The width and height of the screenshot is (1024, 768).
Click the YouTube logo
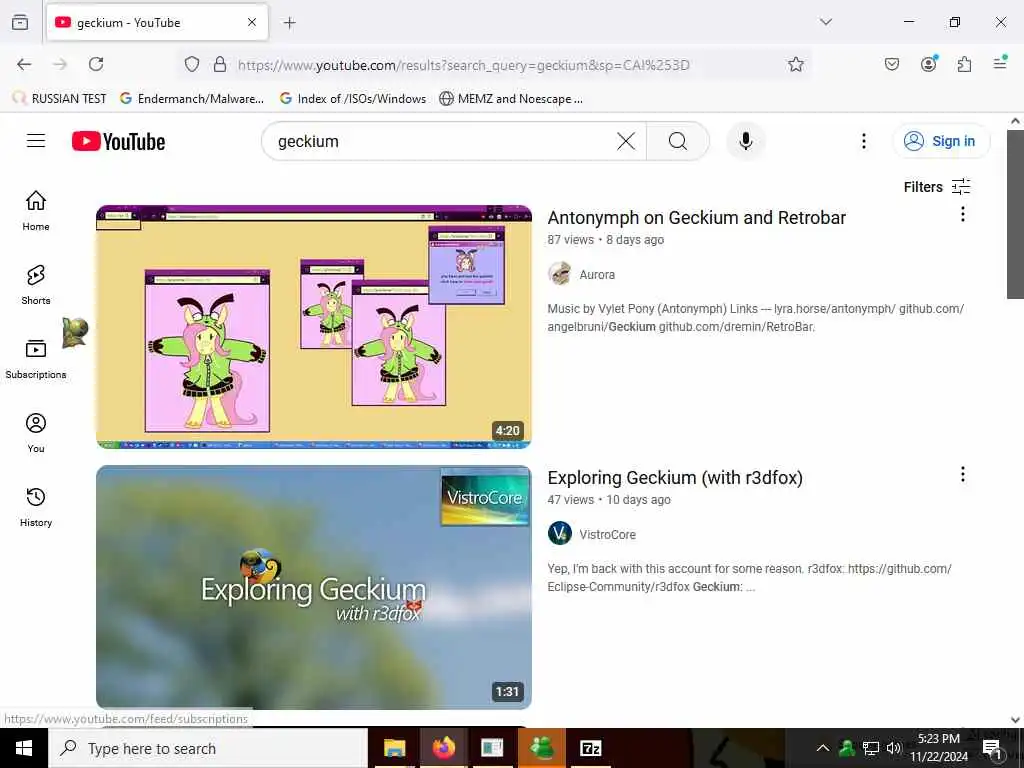pyautogui.click(x=118, y=141)
